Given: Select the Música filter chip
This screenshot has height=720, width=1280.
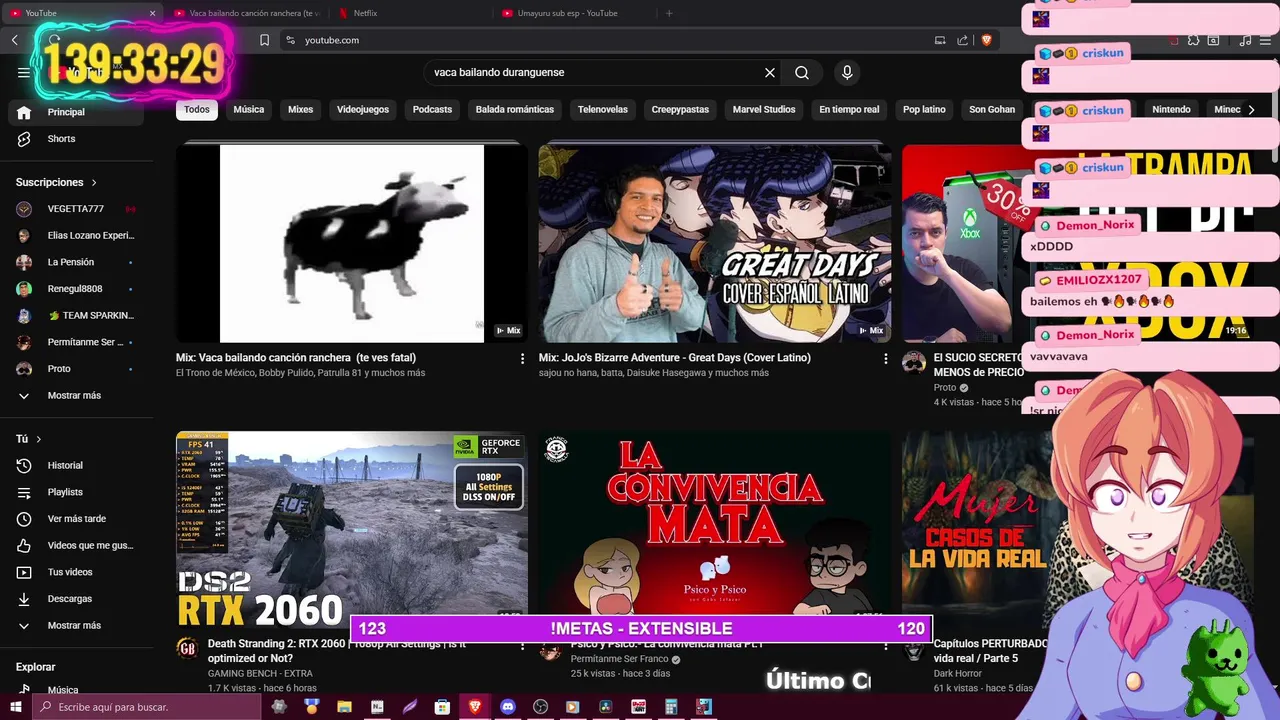Looking at the screenshot, I should pos(249,110).
